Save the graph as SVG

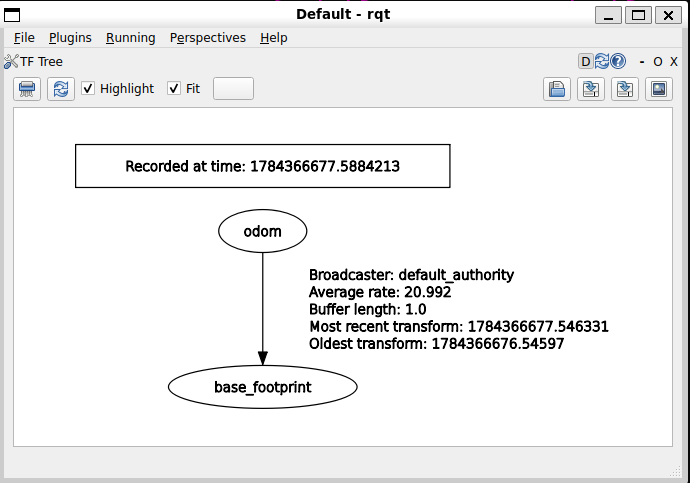pyautogui.click(x=624, y=89)
